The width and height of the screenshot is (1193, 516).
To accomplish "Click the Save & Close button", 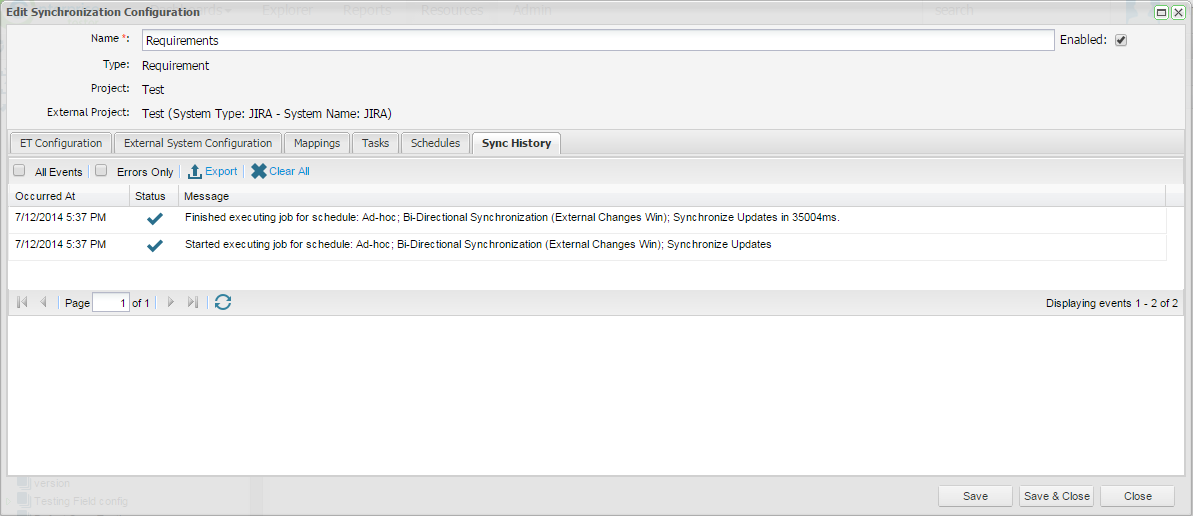I will [x=1056, y=496].
